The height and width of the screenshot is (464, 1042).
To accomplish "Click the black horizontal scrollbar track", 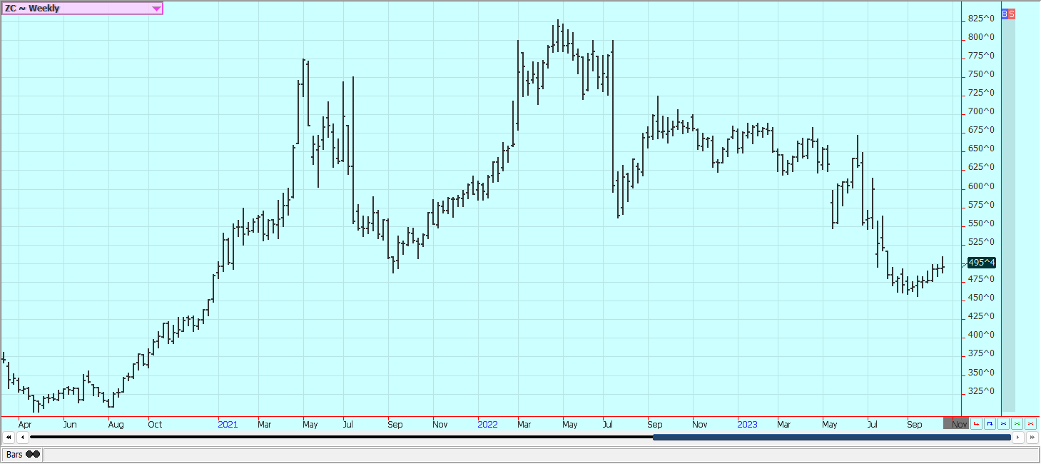I will click(x=342, y=437).
